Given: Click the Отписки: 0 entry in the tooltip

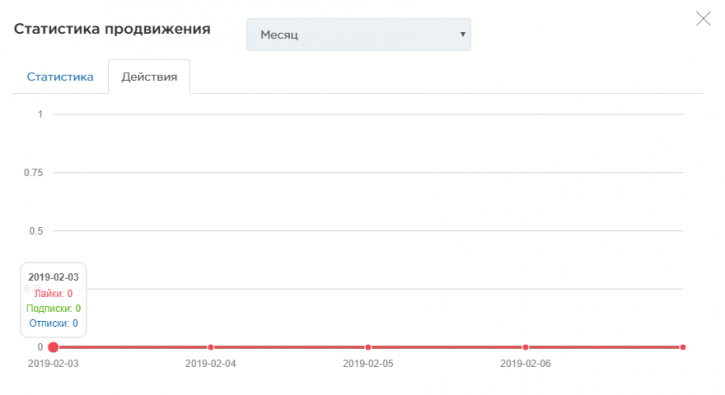Looking at the screenshot, I should coord(53,323).
